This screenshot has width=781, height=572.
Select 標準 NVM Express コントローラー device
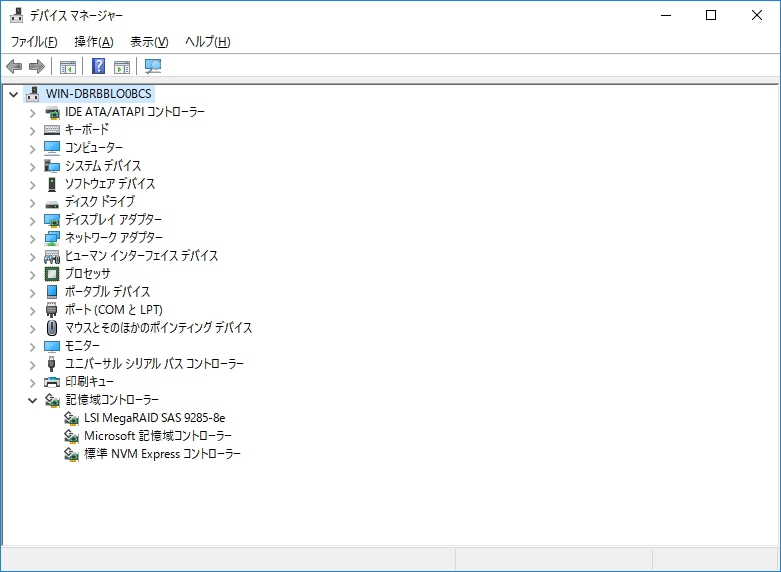click(162, 454)
